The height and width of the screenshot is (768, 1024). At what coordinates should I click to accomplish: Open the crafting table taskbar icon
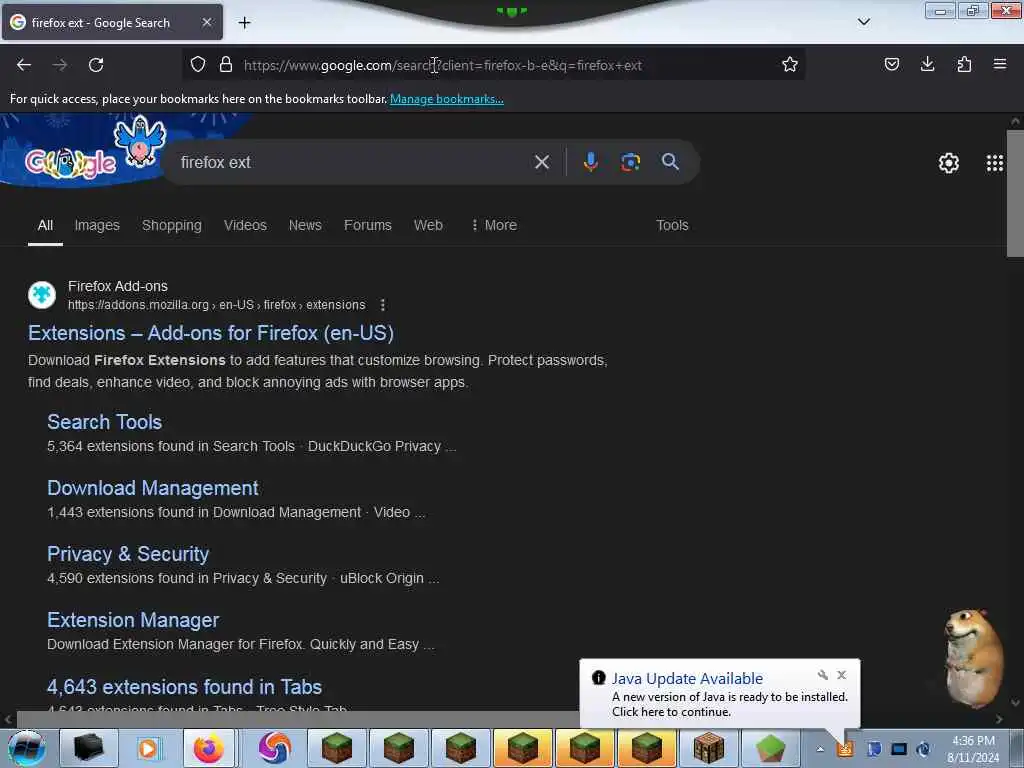709,748
